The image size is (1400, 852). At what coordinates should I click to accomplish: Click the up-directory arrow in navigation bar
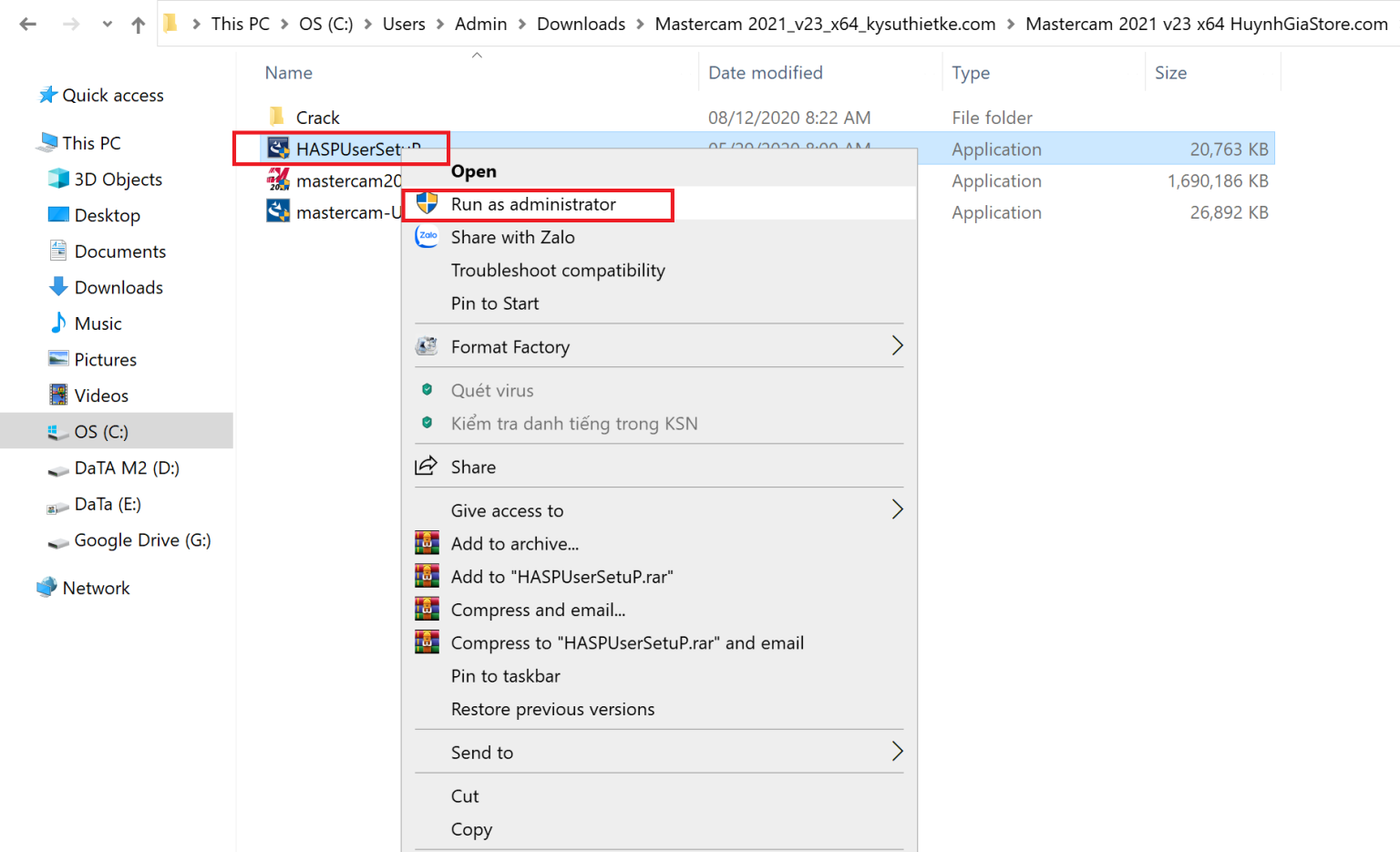pyautogui.click(x=138, y=25)
